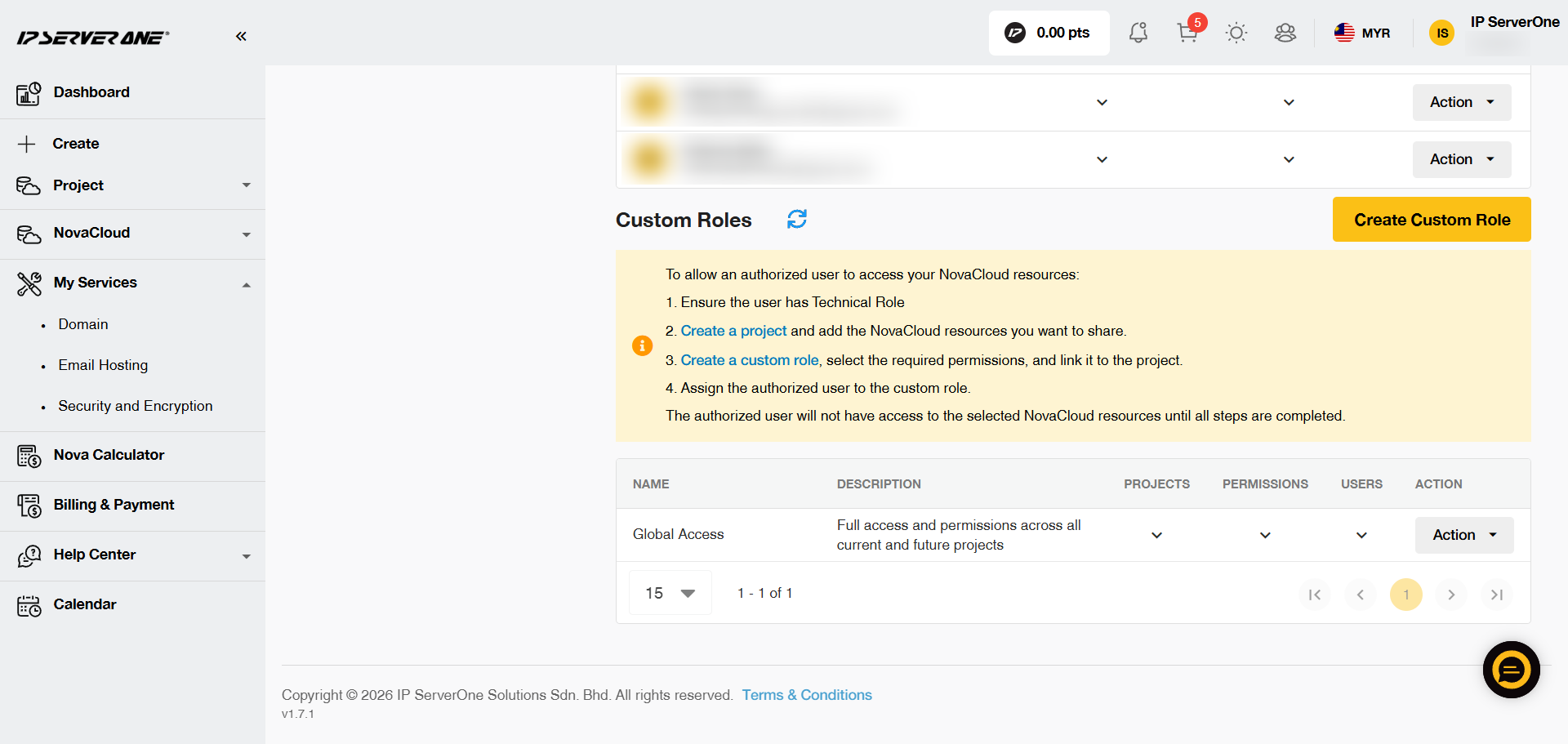Image resolution: width=1568 pixels, height=744 pixels.
Task: Click the 0.00 pts points badge
Action: (x=1049, y=33)
